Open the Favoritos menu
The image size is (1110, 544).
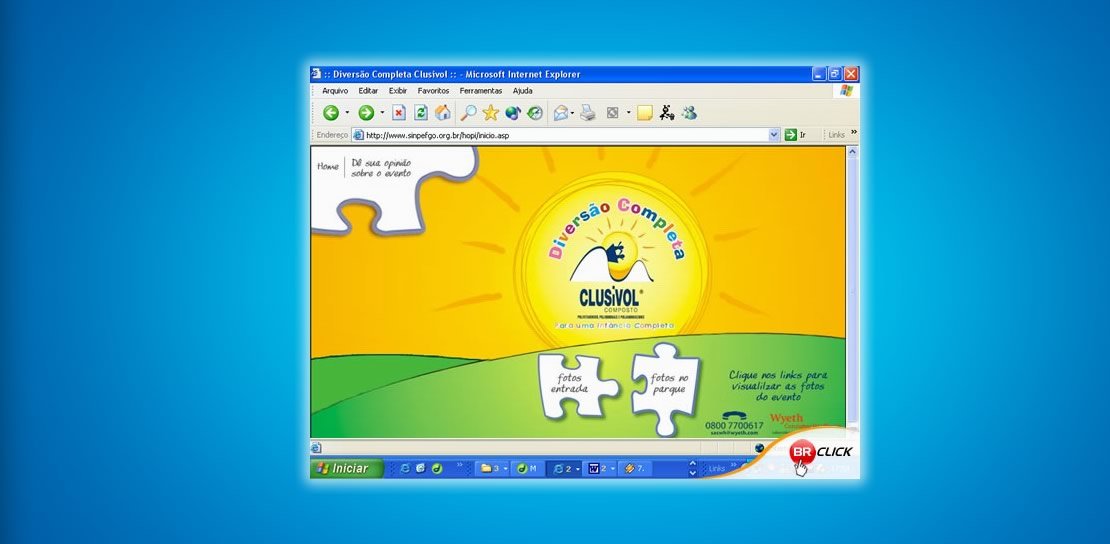pos(433,91)
